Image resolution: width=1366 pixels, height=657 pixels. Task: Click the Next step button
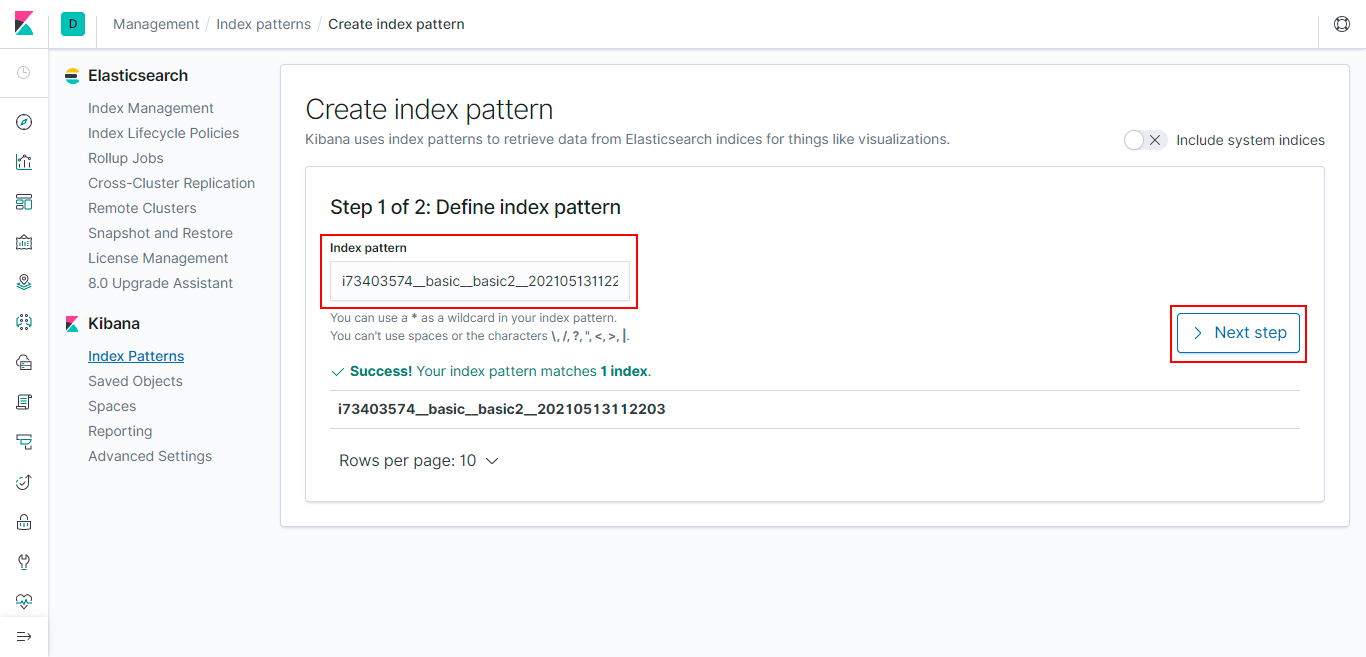tap(1238, 333)
